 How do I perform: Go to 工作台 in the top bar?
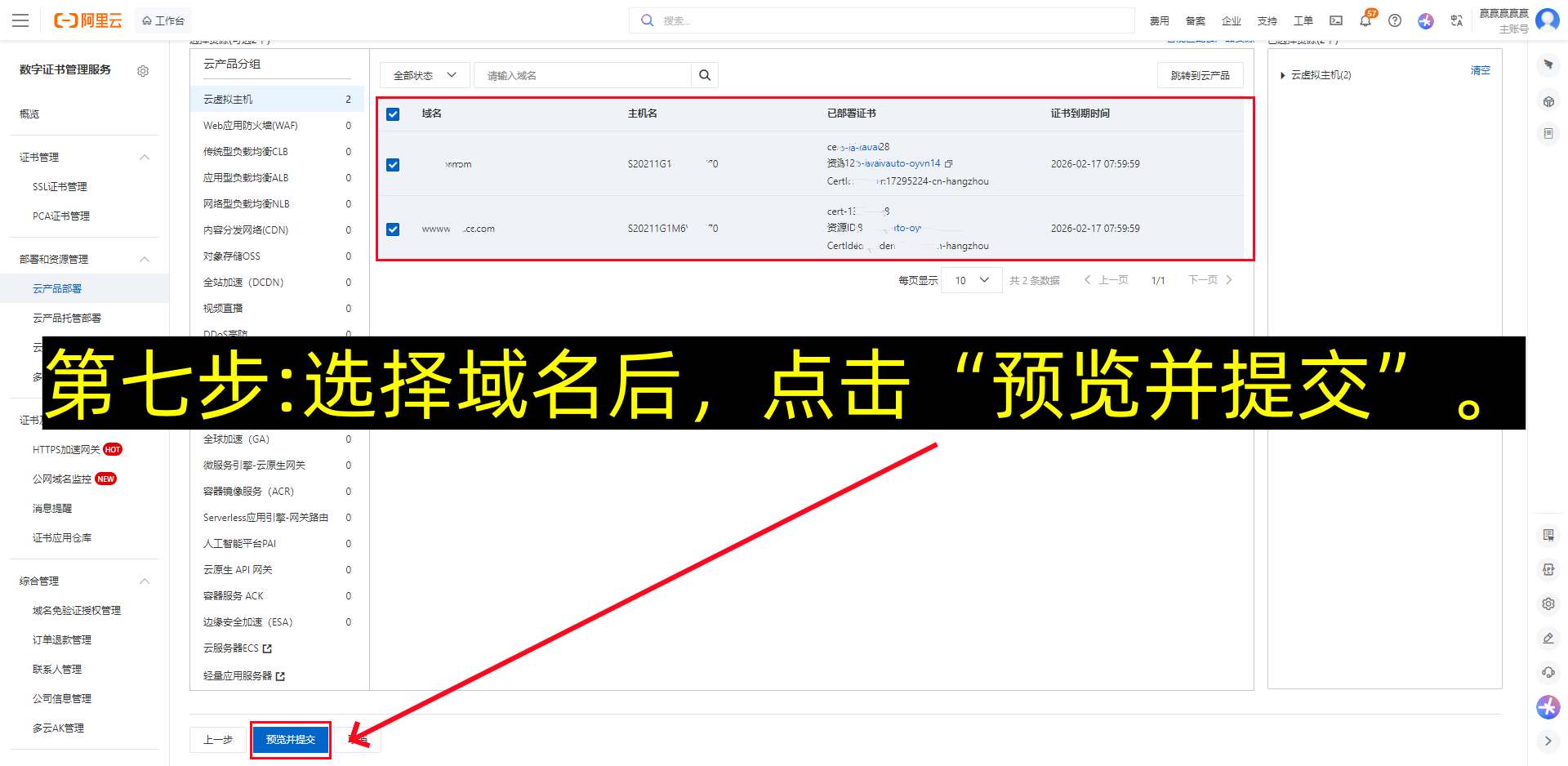tap(163, 20)
